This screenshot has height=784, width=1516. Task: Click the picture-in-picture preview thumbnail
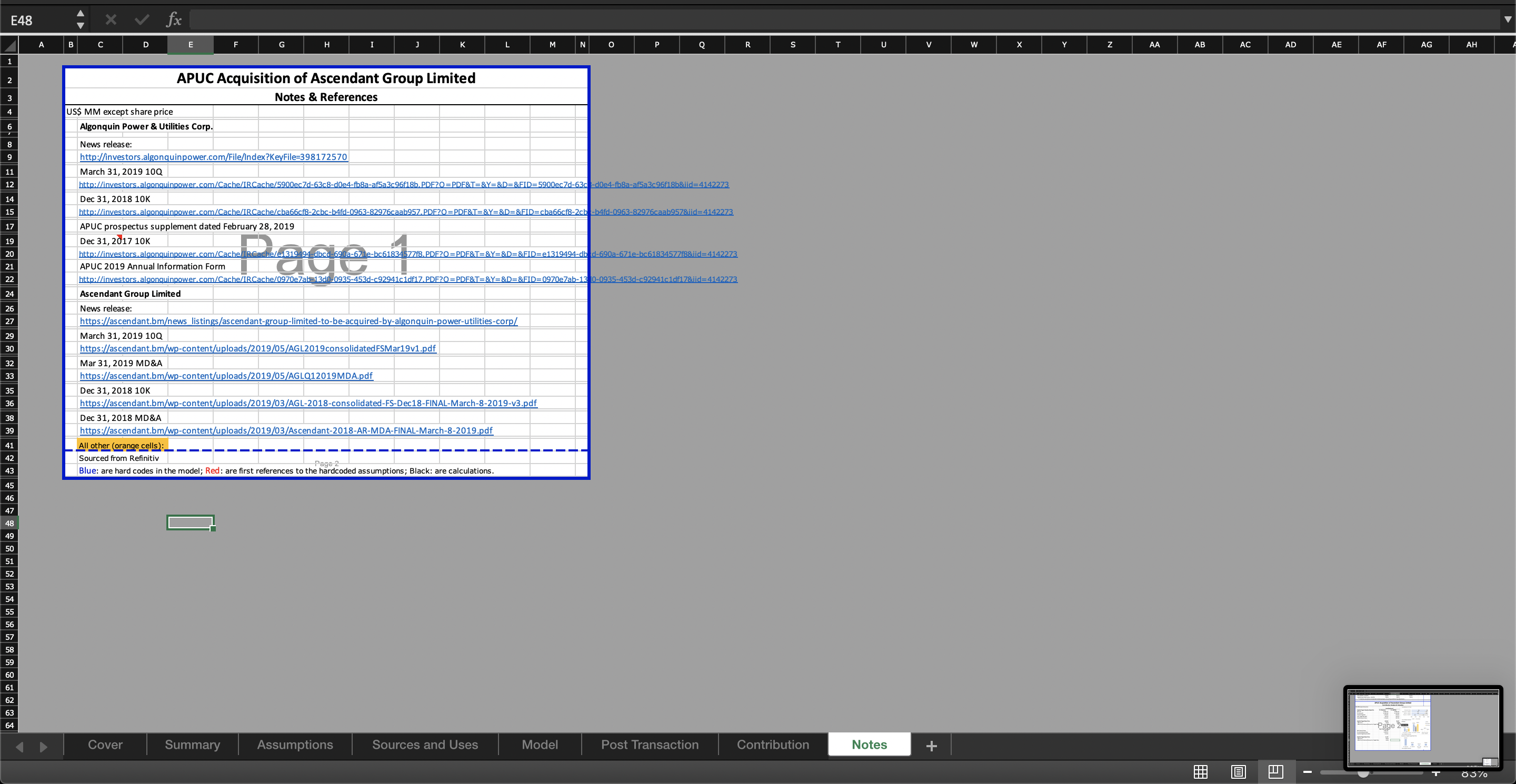coord(1423,728)
